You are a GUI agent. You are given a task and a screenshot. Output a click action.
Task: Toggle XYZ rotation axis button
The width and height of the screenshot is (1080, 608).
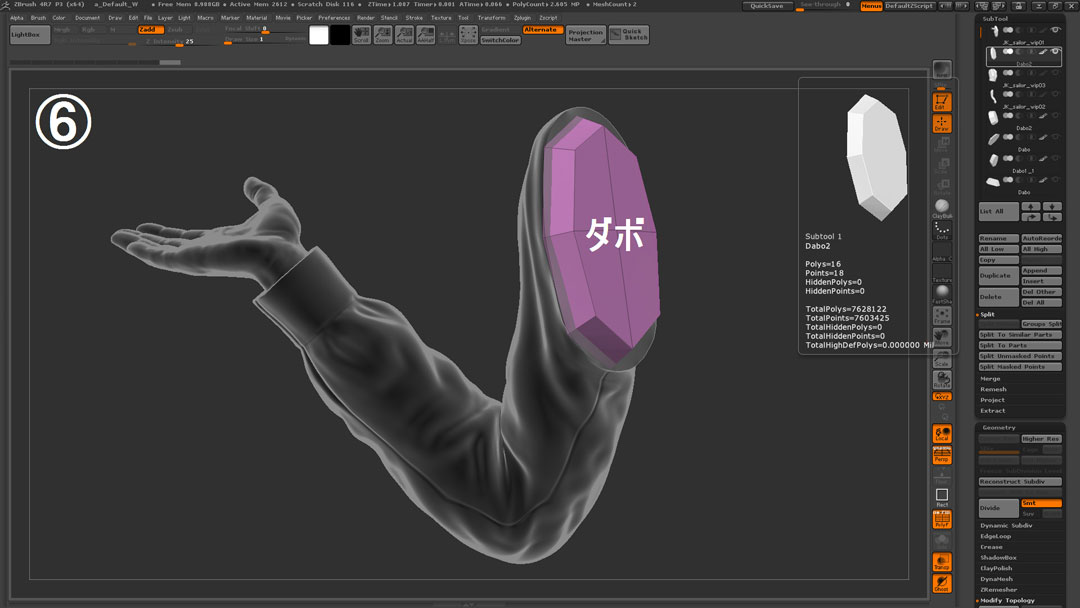pyautogui.click(x=942, y=397)
